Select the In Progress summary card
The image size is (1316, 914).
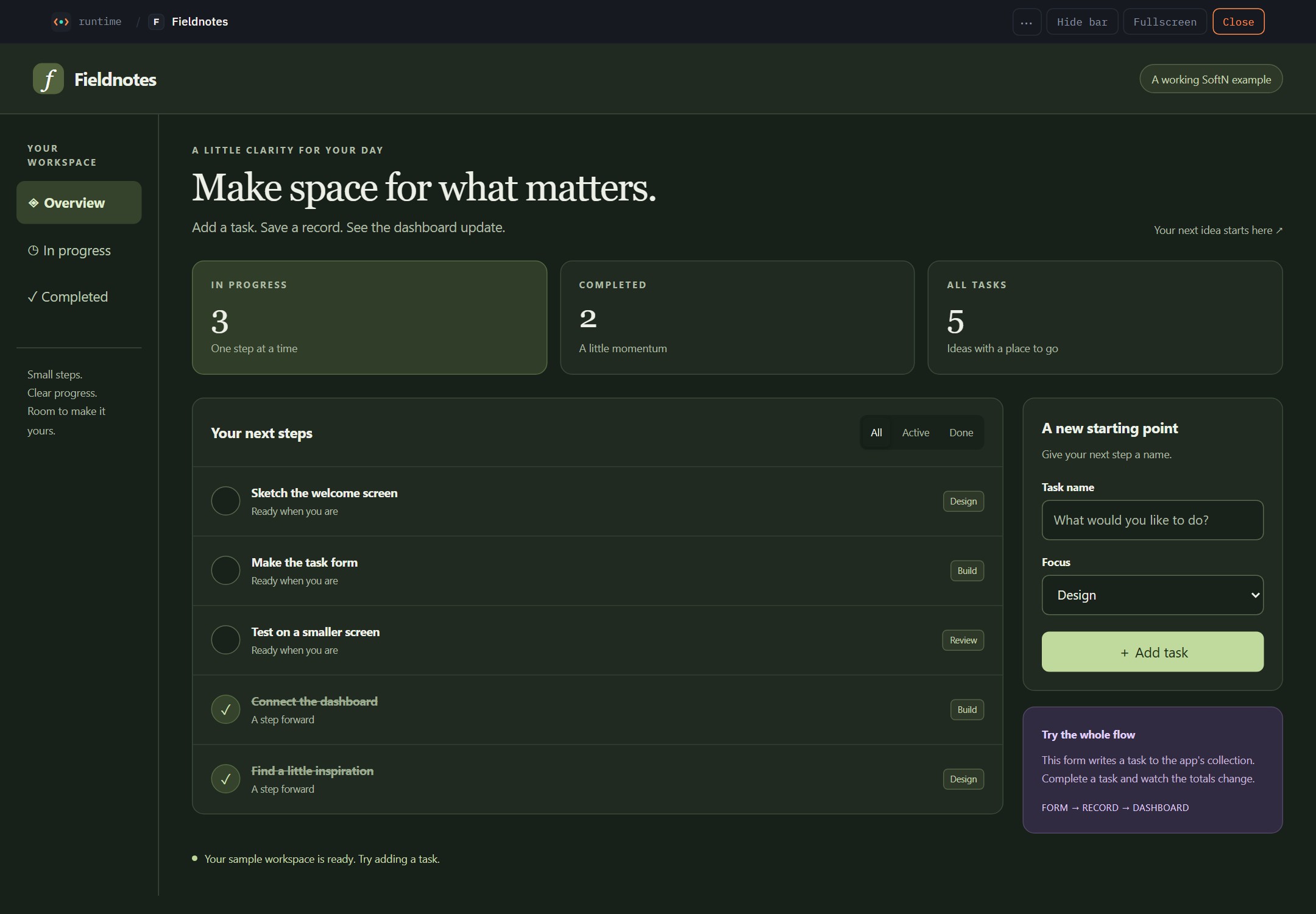coord(369,317)
